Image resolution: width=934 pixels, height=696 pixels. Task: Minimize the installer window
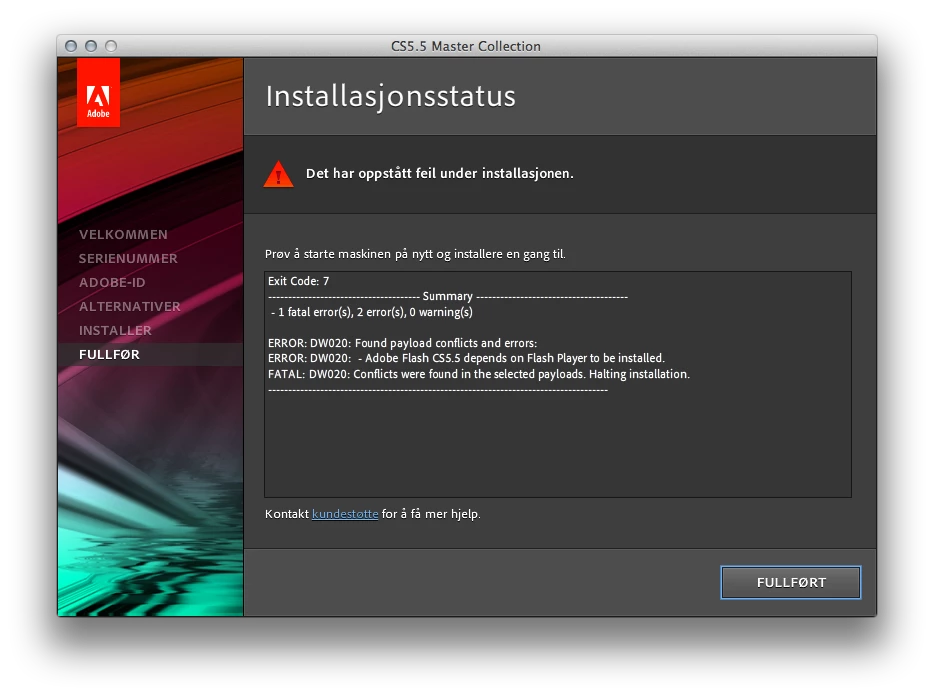pyautogui.click(x=91, y=46)
